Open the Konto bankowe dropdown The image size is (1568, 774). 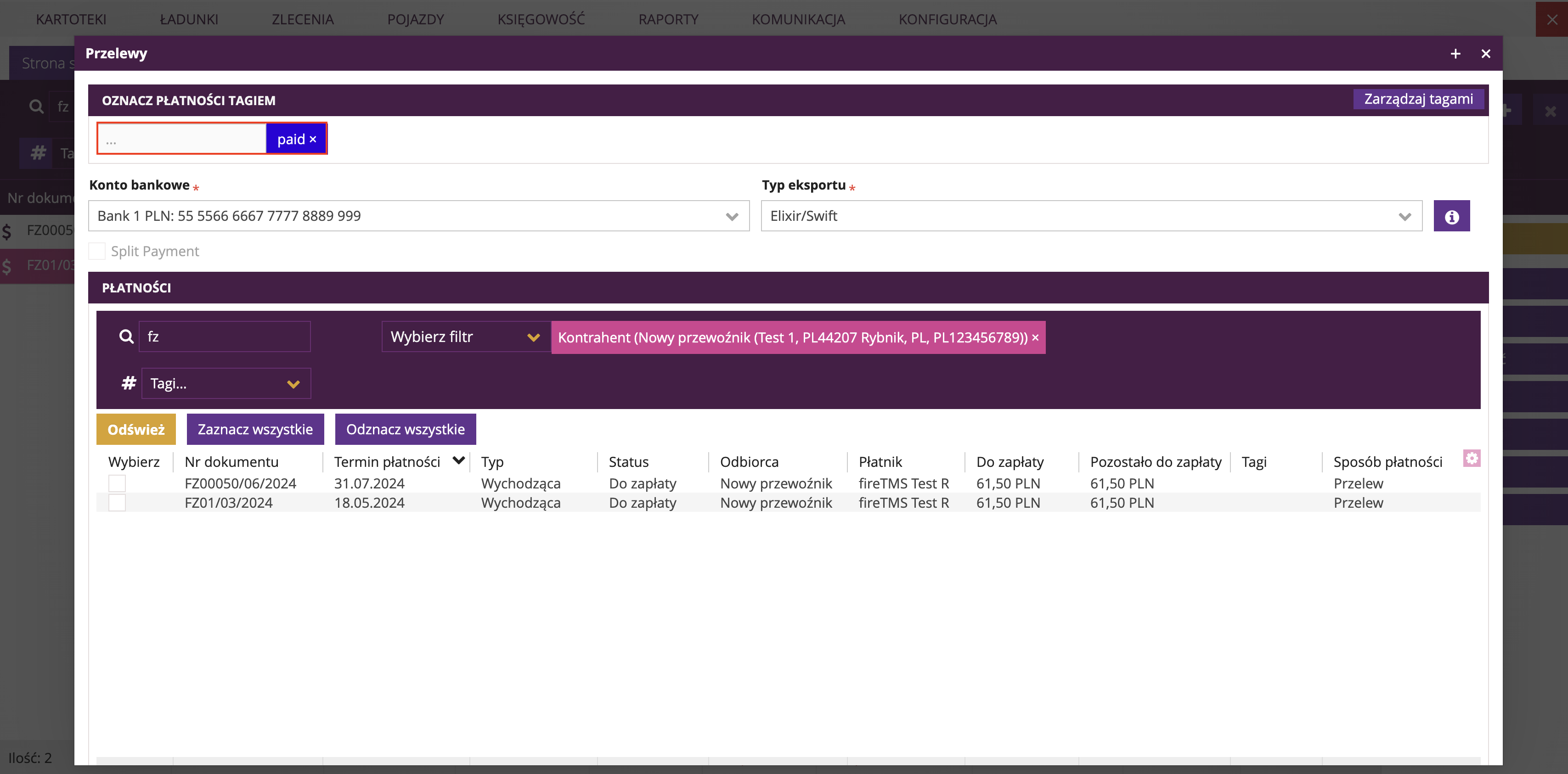418,216
